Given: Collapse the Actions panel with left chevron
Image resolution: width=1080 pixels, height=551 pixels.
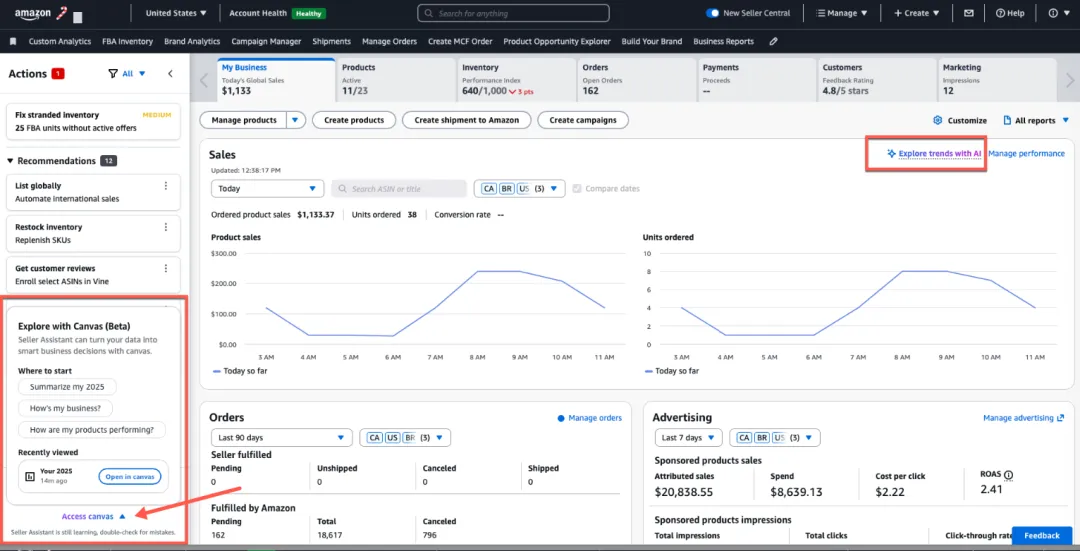Looking at the screenshot, I should [170, 73].
